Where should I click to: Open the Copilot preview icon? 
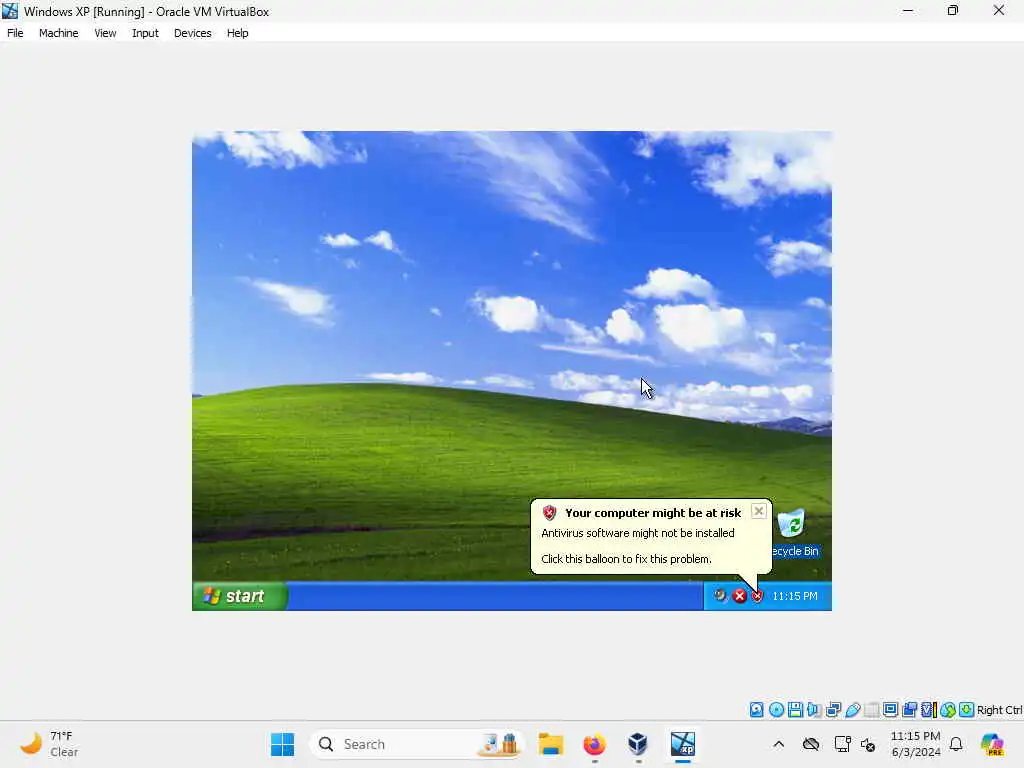coord(992,744)
